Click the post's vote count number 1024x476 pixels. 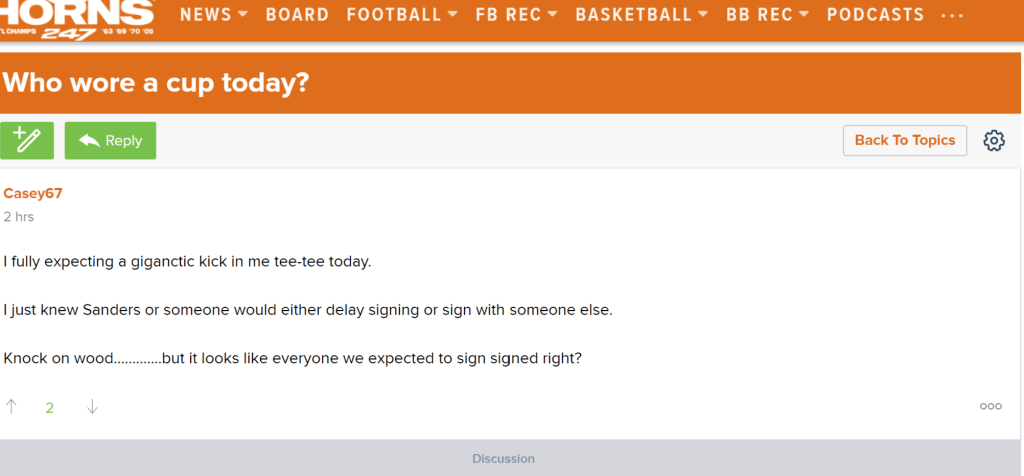click(50, 407)
